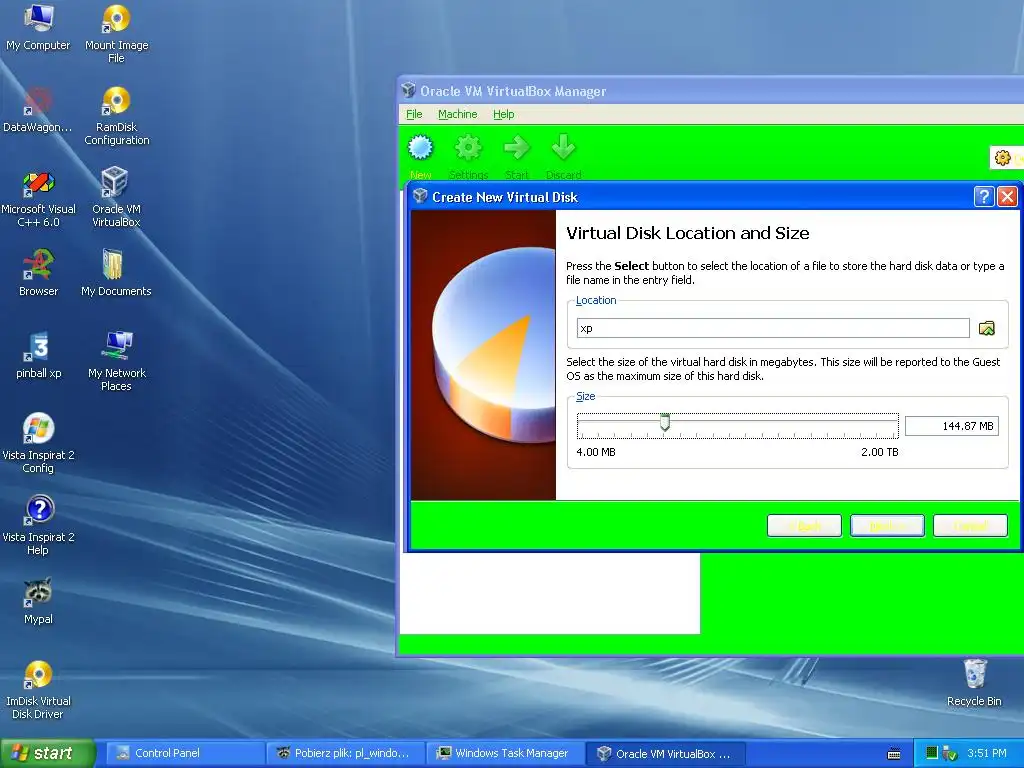
Task: Close the Create New Virtual Disk dialog
Action: 1007,197
